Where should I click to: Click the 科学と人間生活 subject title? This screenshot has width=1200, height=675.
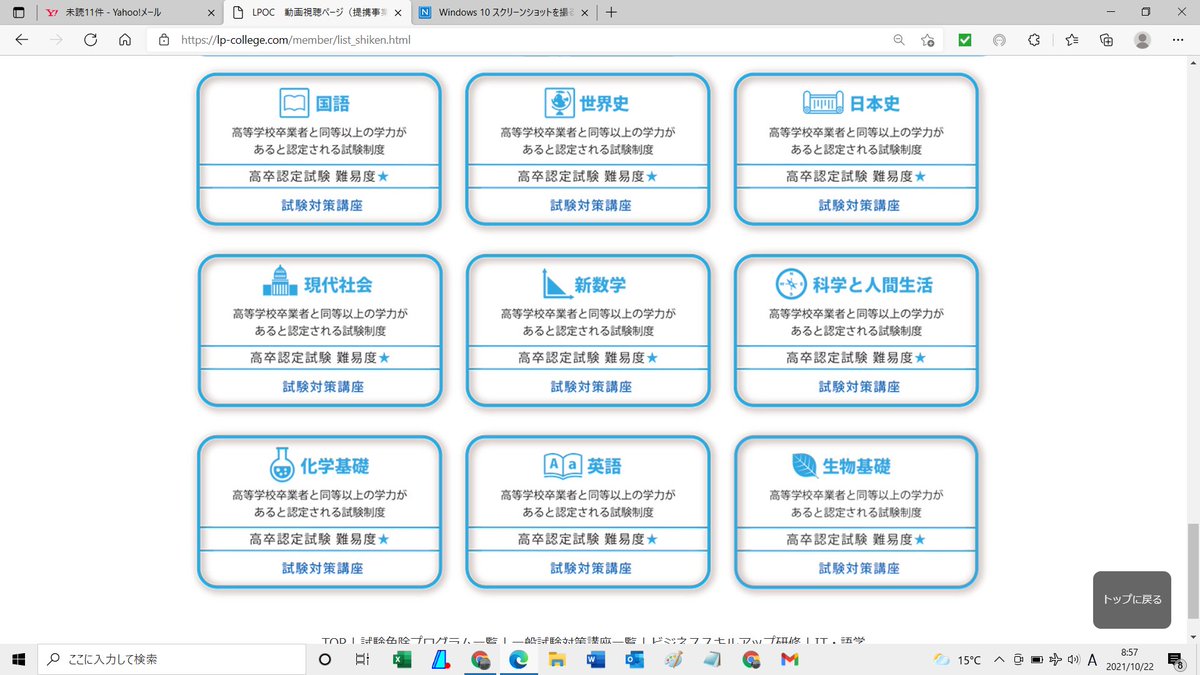872,285
